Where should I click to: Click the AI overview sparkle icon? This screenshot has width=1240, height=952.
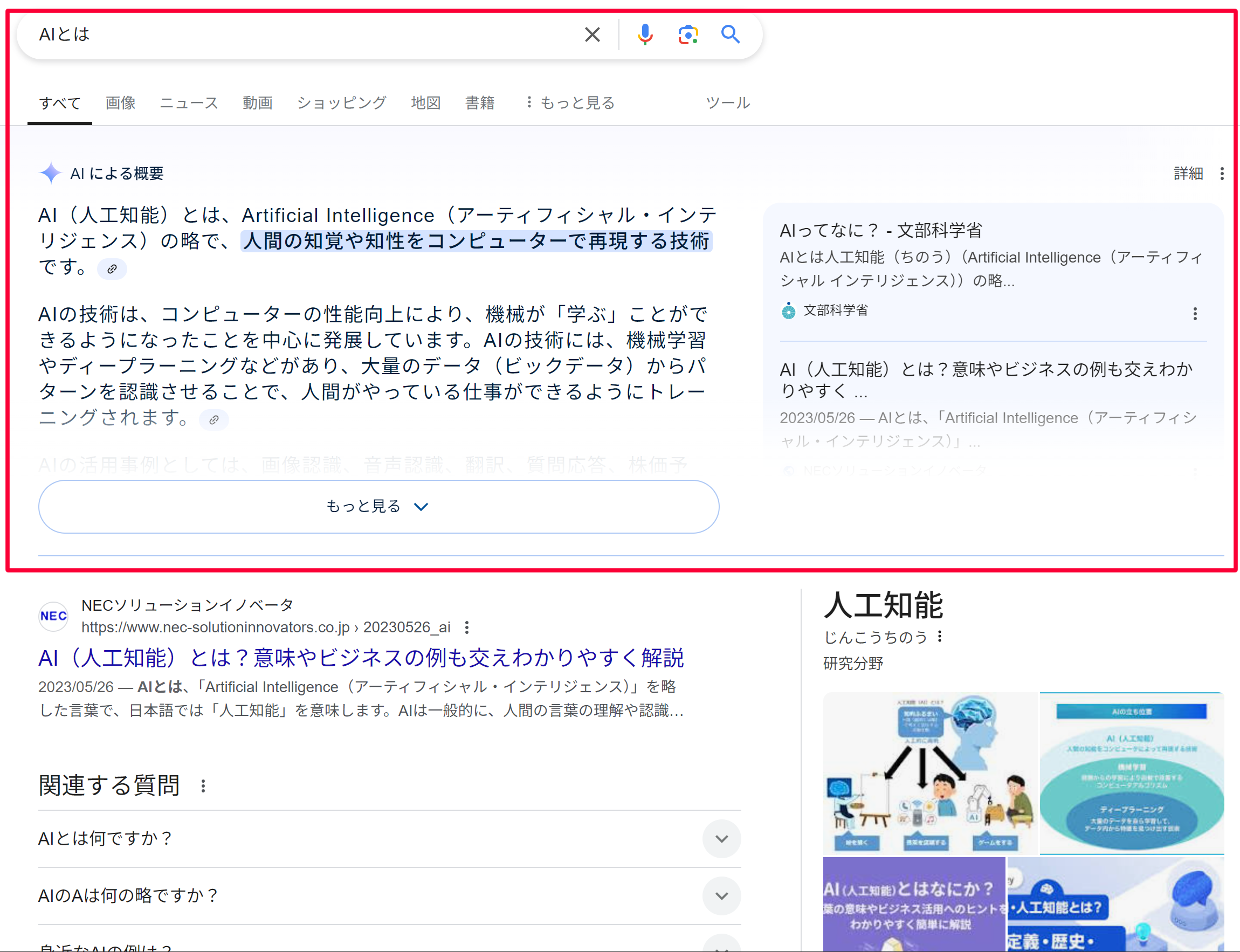point(51,173)
